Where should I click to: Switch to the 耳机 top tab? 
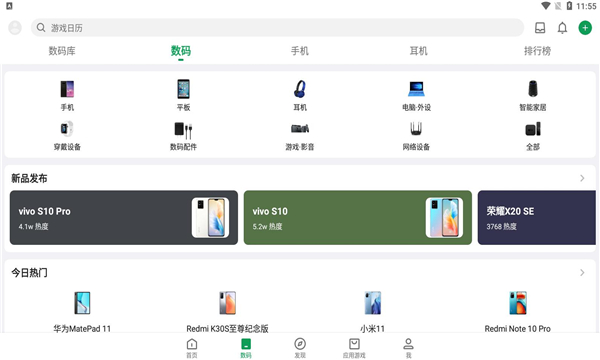pyautogui.click(x=418, y=51)
